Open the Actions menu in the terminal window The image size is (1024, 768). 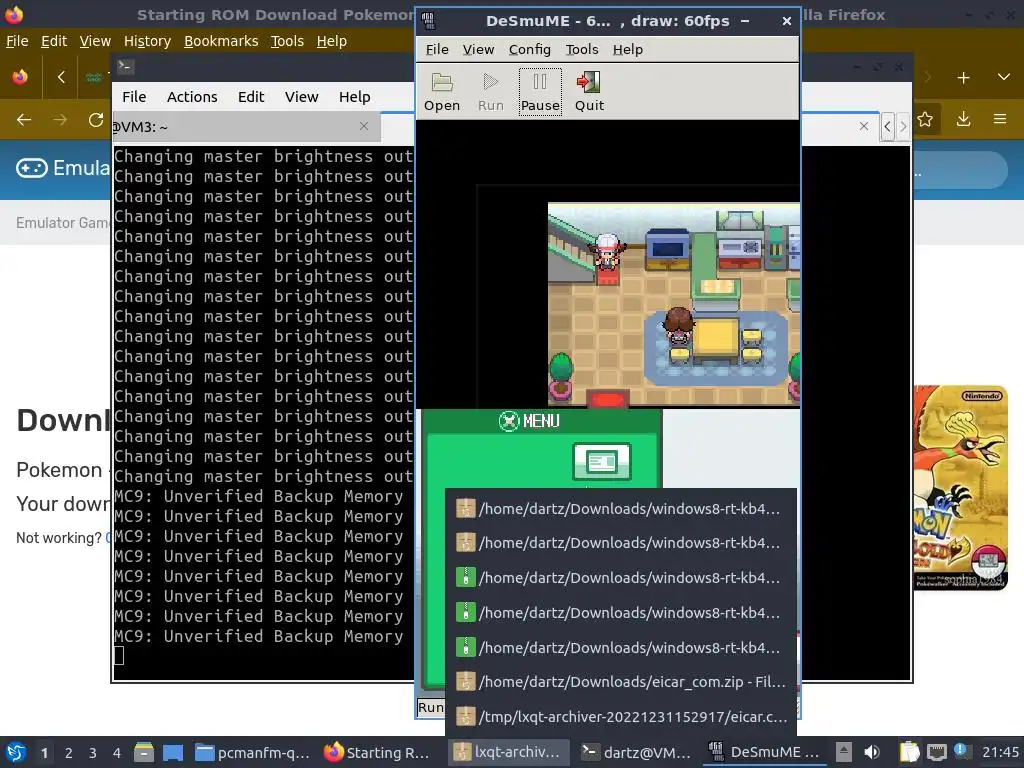192,97
